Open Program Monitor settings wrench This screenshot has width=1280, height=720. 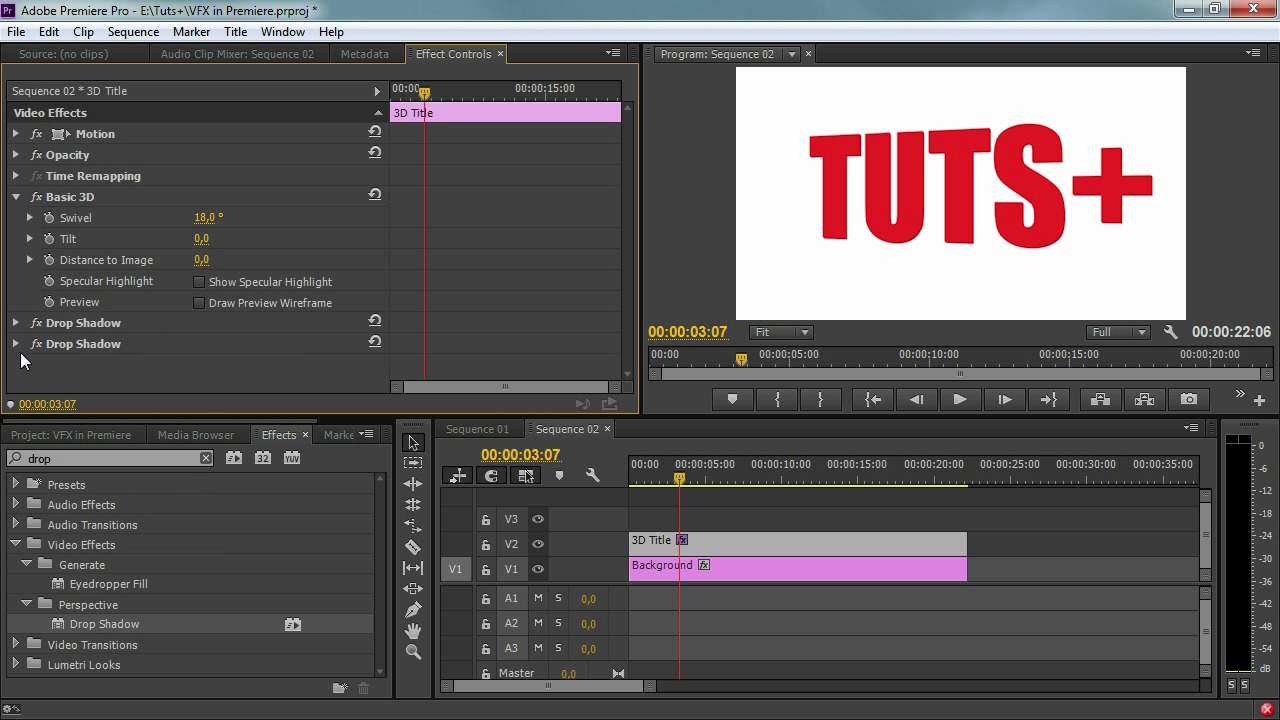click(x=1171, y=332)
